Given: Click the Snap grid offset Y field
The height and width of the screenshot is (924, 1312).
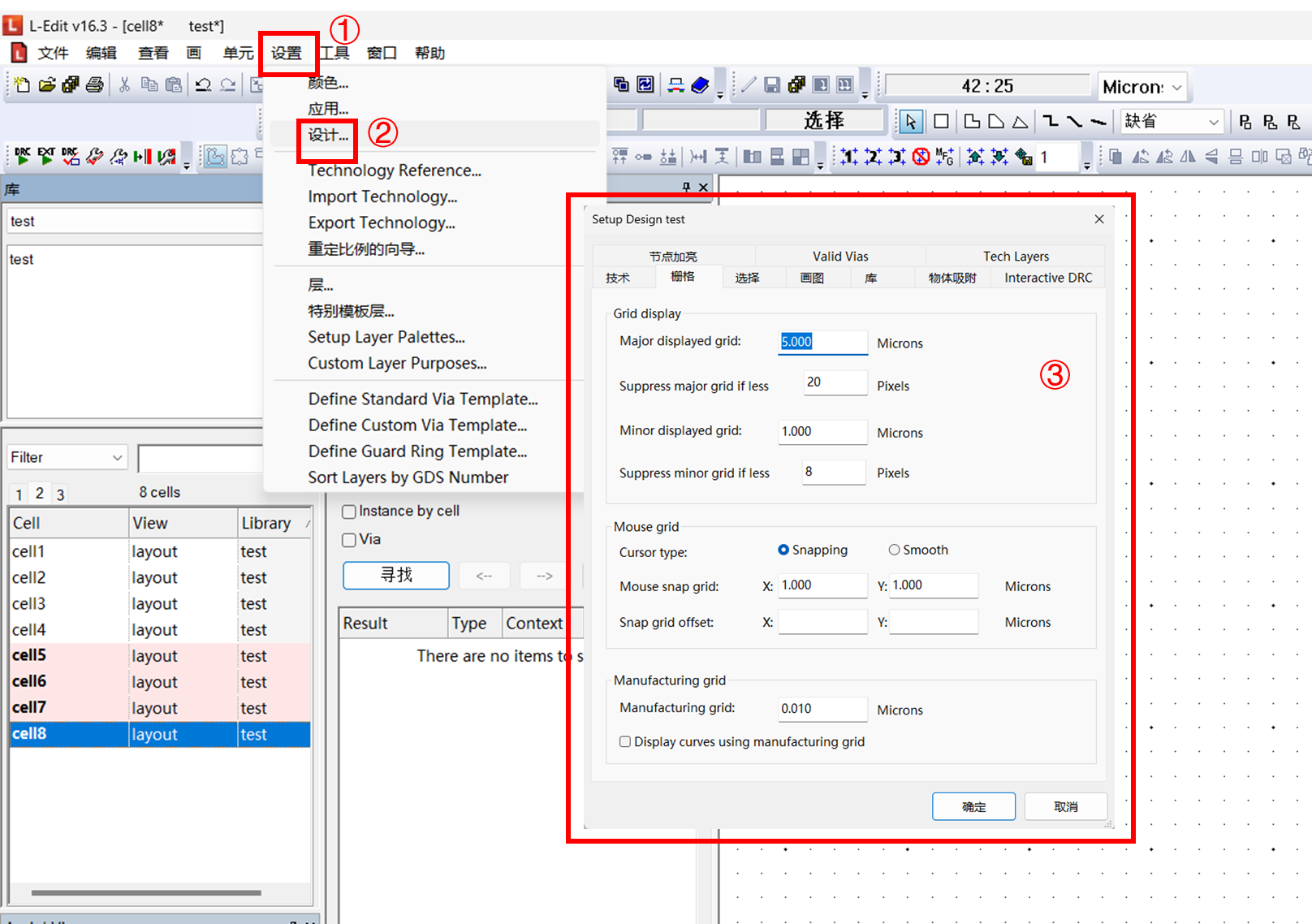Looking at the screenshot, I should click(x=934, y=622).
